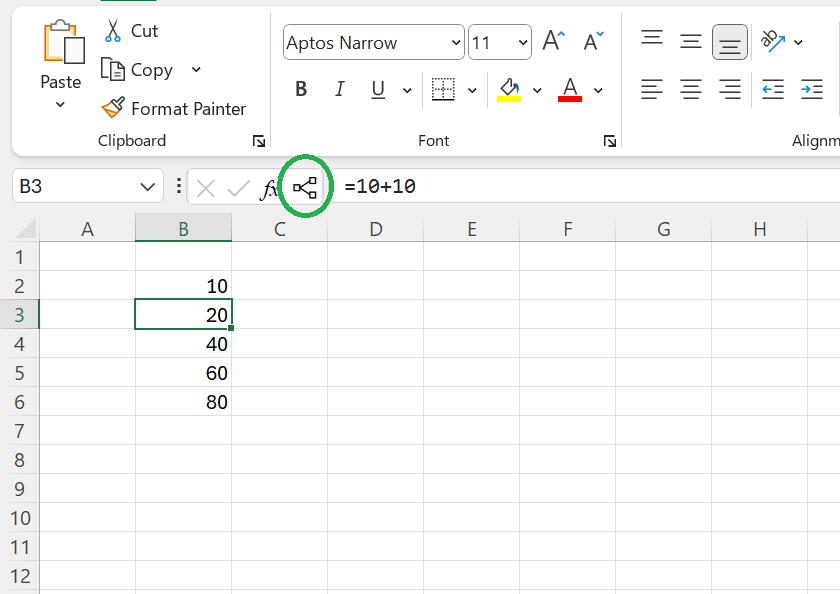Open the Paste options arrow
This screenshot has width=840, height=594.
(x=61, y=104)
